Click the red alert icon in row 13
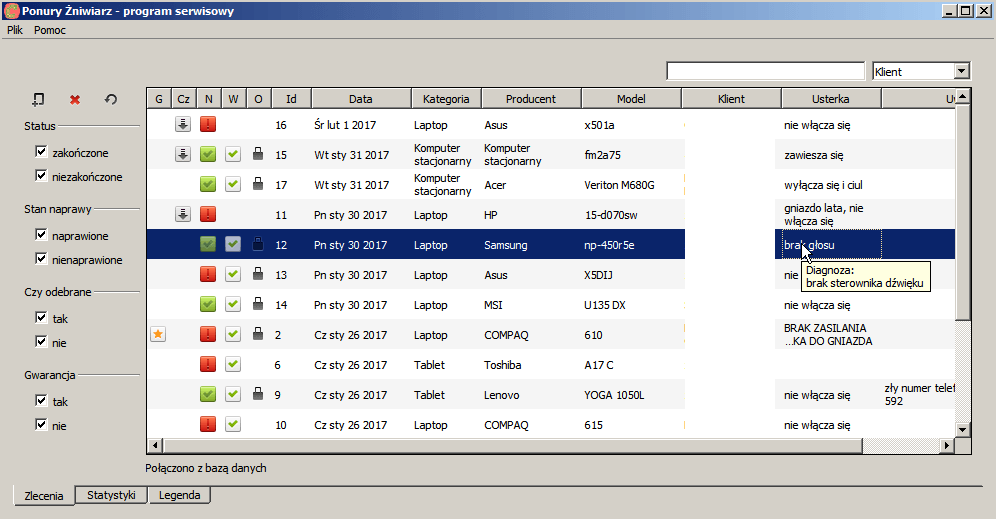 tap(208, 274)
